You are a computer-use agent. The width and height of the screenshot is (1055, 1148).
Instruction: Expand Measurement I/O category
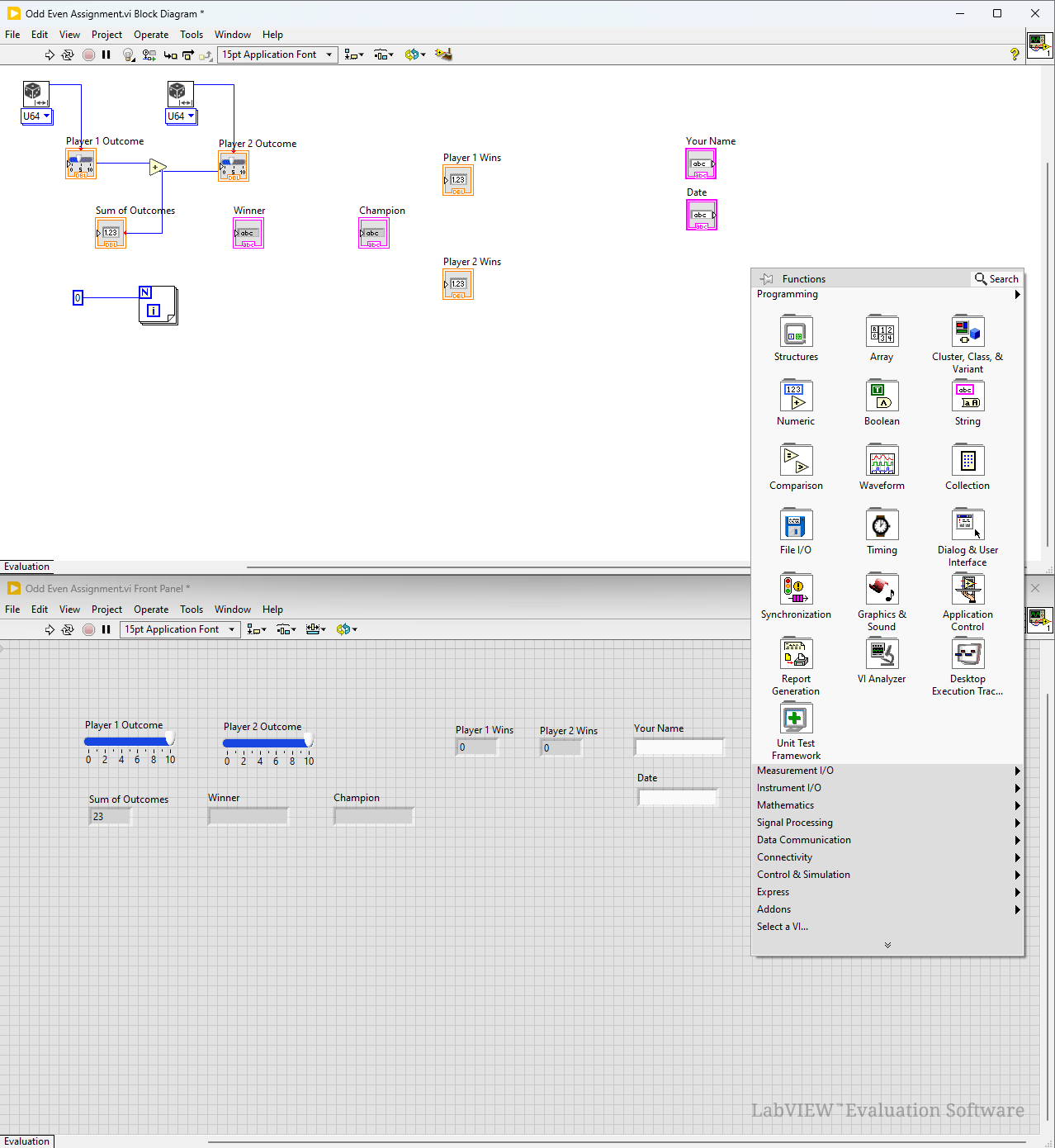click(888, 771)
